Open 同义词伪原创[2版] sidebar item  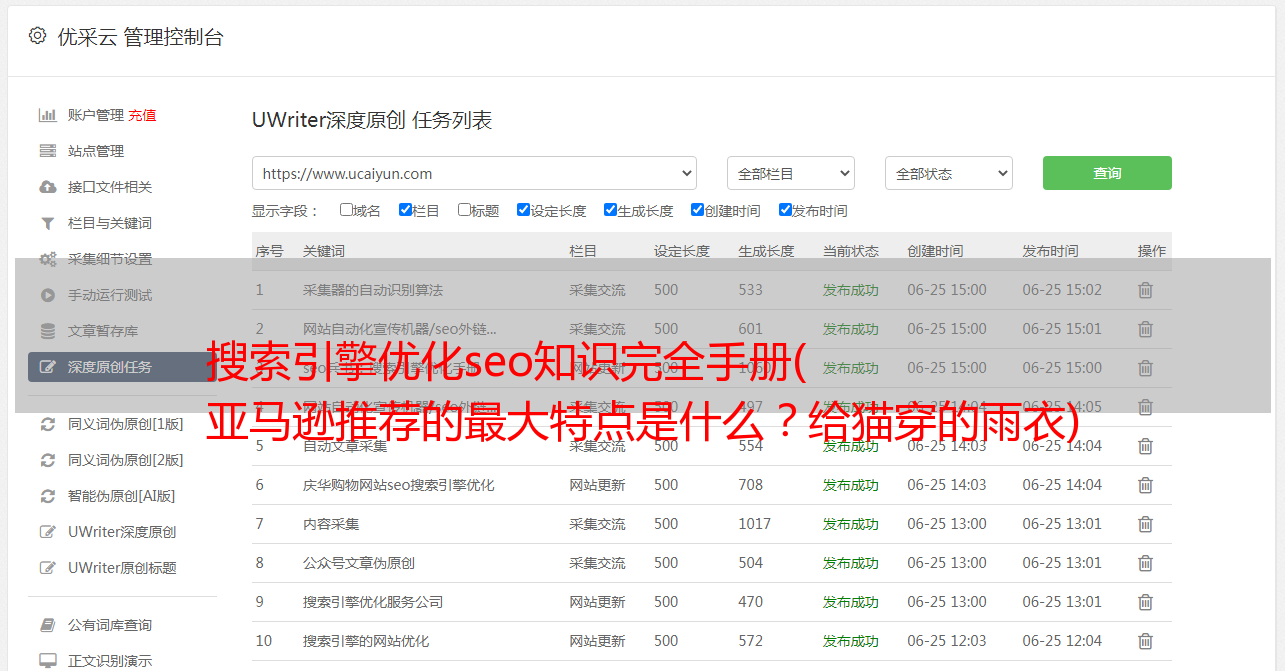coord(126,460)
